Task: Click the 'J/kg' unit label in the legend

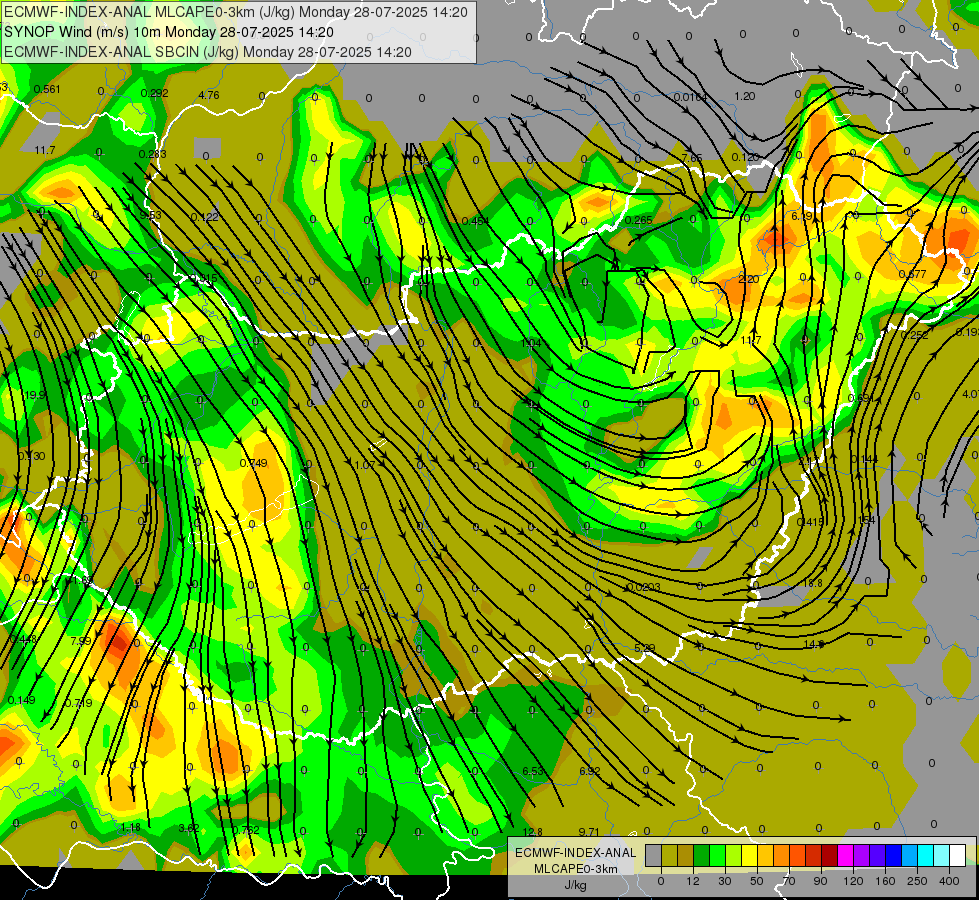Action: coord(576,885)
